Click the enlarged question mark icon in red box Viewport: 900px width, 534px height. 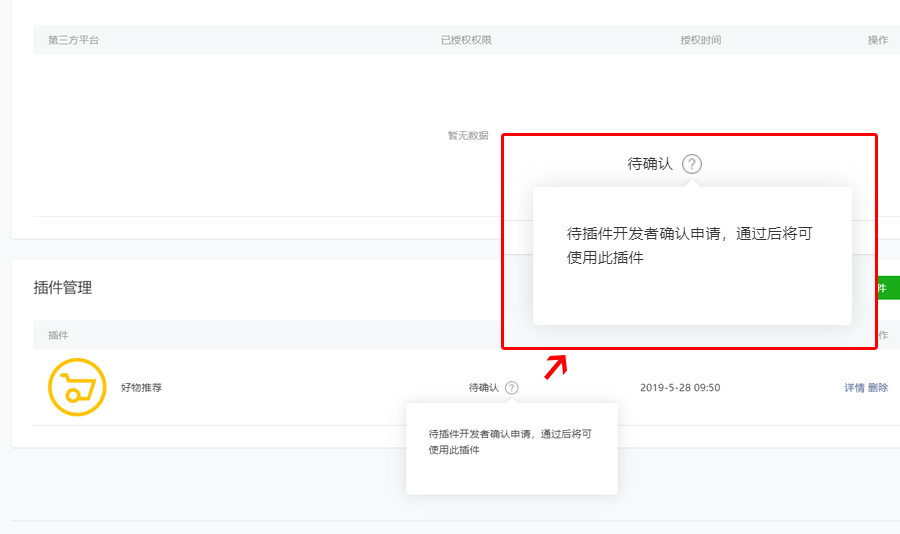(x=692, y=164)
